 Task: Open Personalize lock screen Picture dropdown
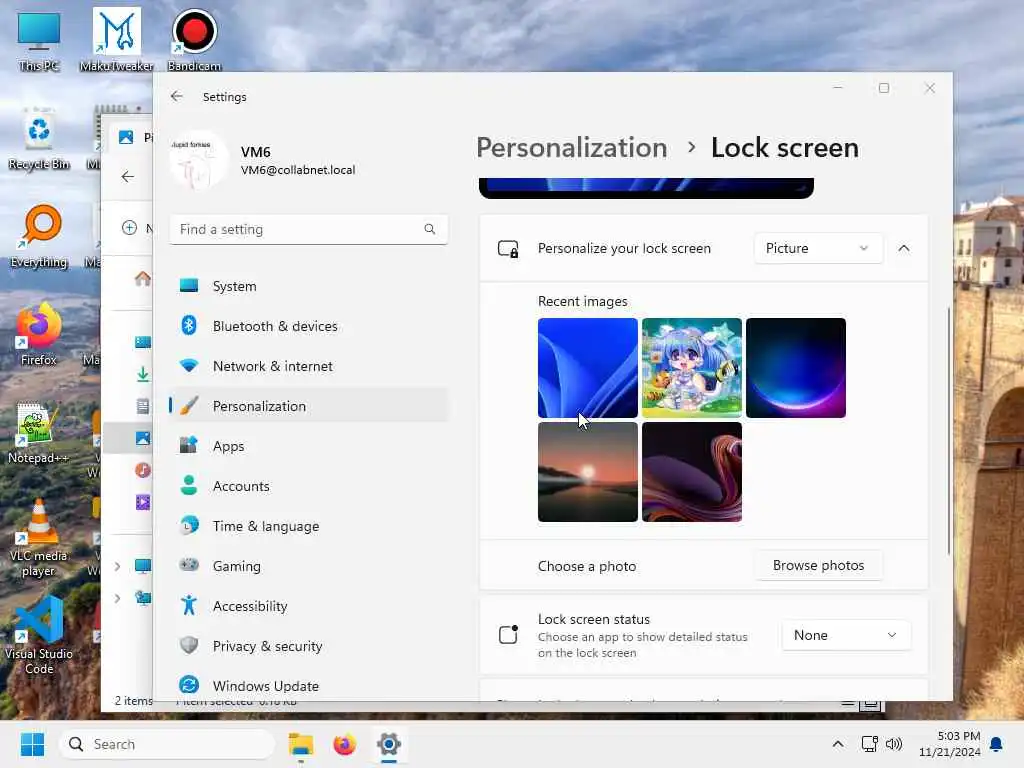pos(818,248)
